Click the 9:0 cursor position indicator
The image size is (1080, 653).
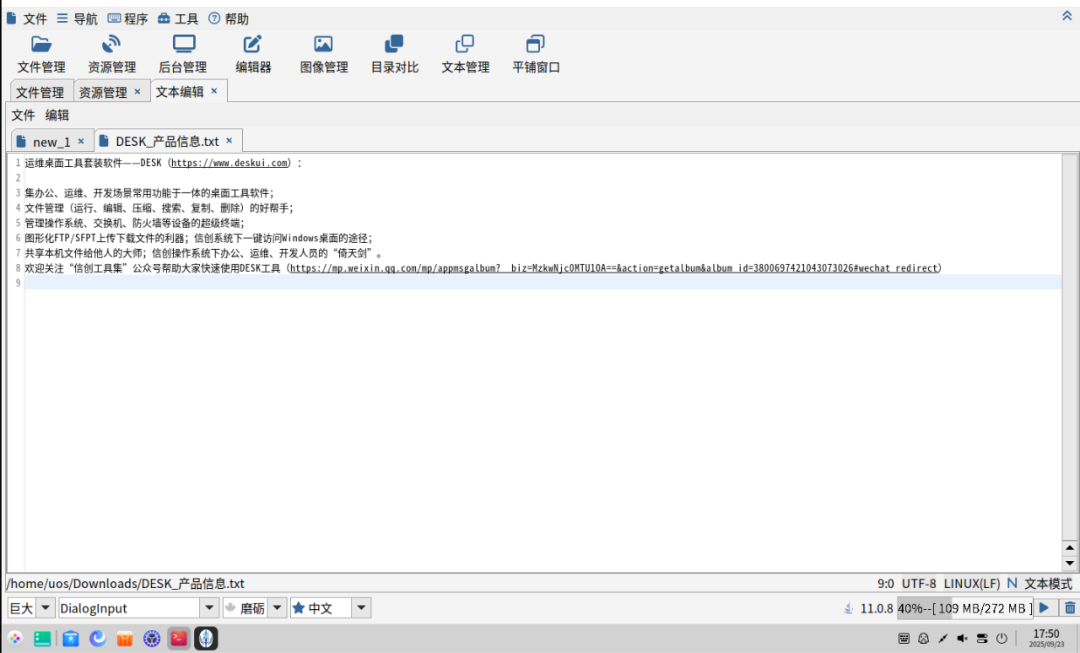click(x=885, y=583)
